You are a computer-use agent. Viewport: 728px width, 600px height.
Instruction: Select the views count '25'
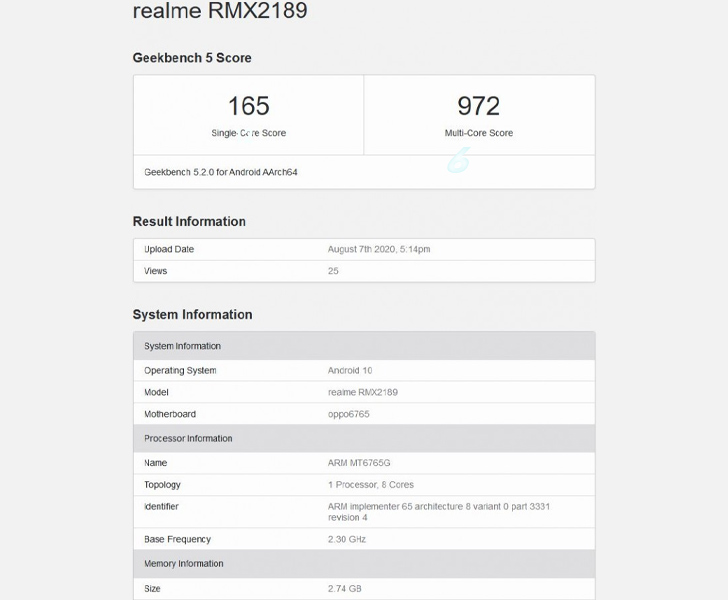click(333, 271)
